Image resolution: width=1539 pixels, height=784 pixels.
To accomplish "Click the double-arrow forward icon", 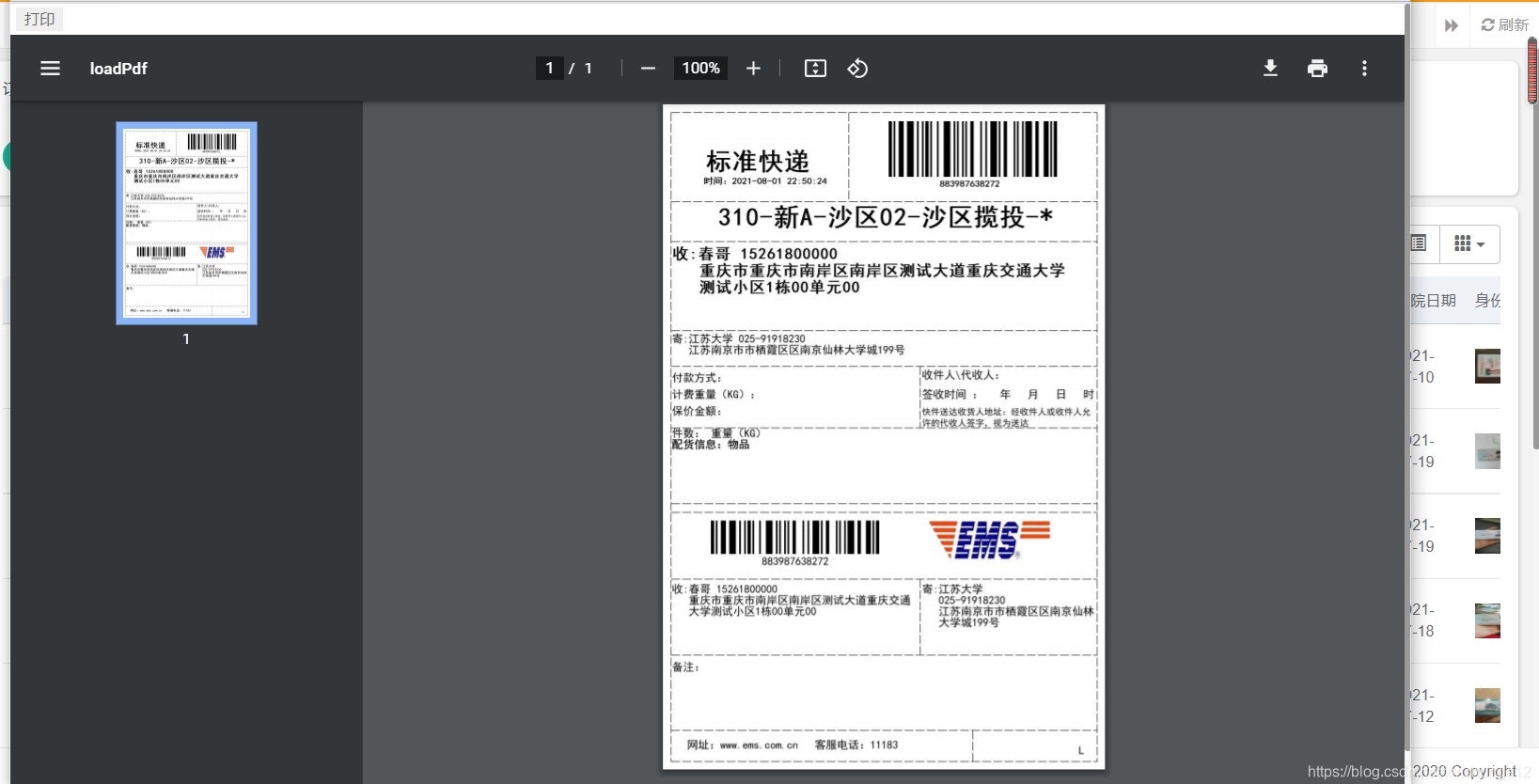I will (x=1452, y=25).
